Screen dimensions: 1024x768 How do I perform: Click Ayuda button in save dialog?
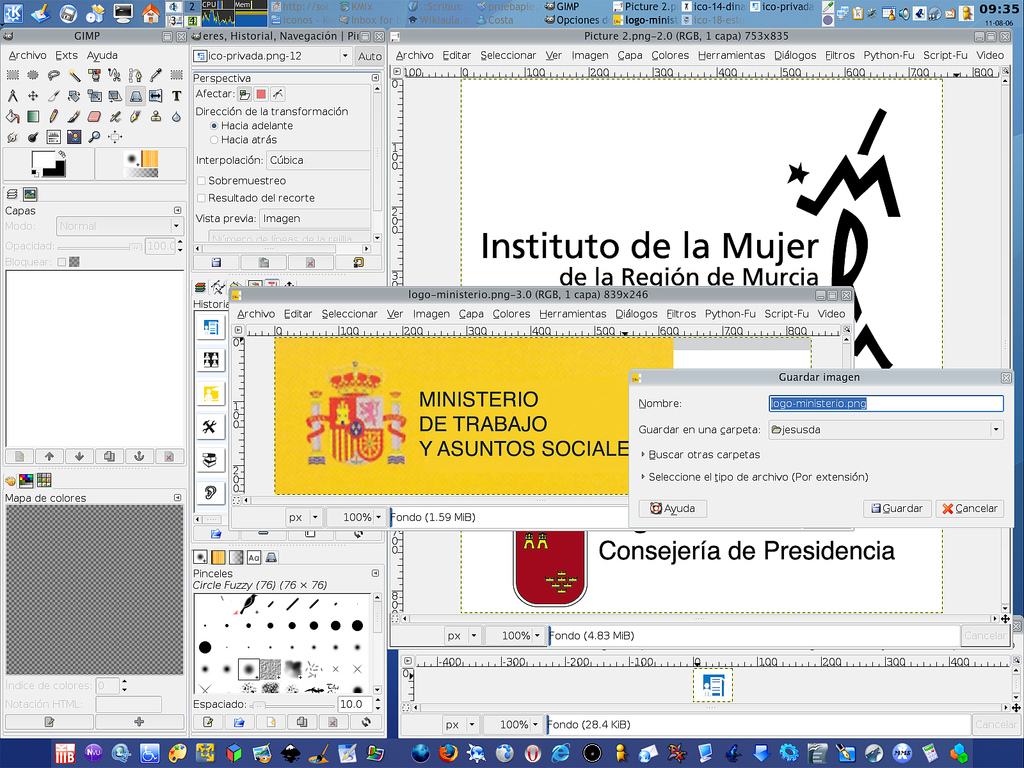tap(672, 508)
